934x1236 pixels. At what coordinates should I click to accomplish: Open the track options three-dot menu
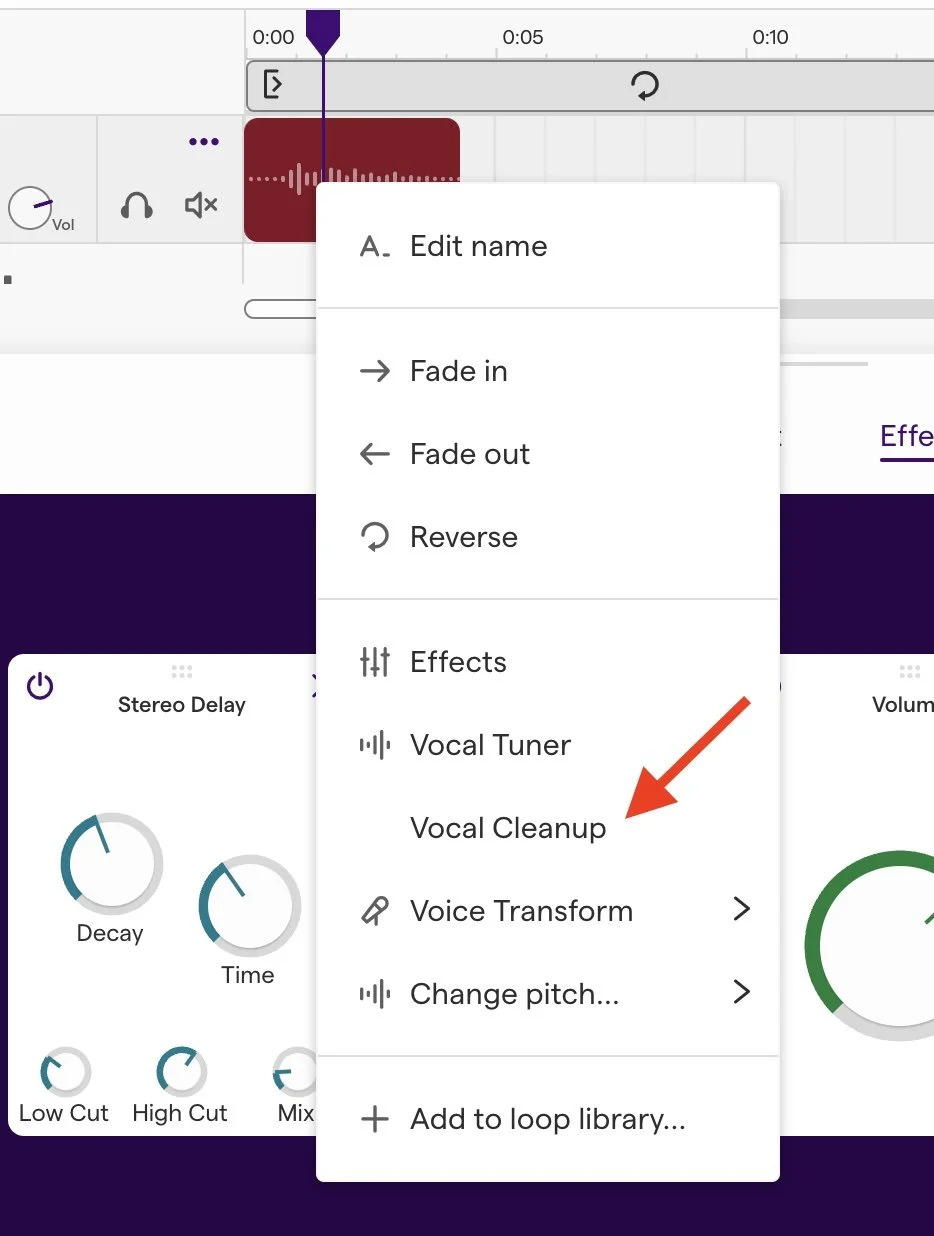pos(203,141)
